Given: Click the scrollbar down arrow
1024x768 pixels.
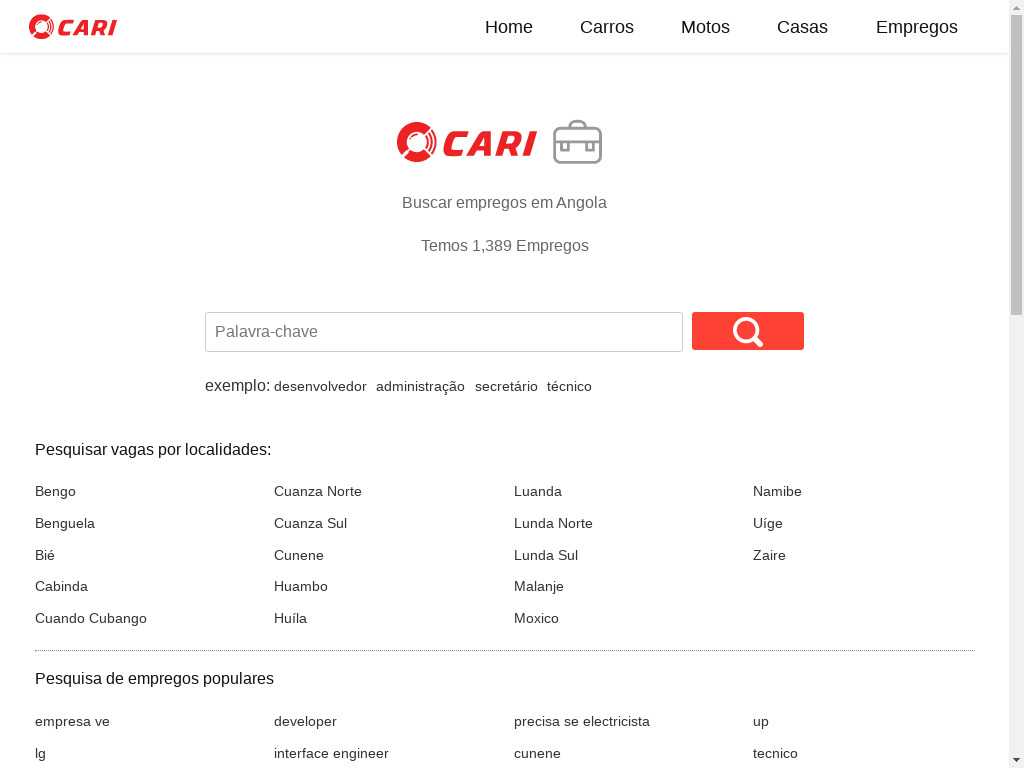Looking at the screenshot, I should pos(1017,761).
